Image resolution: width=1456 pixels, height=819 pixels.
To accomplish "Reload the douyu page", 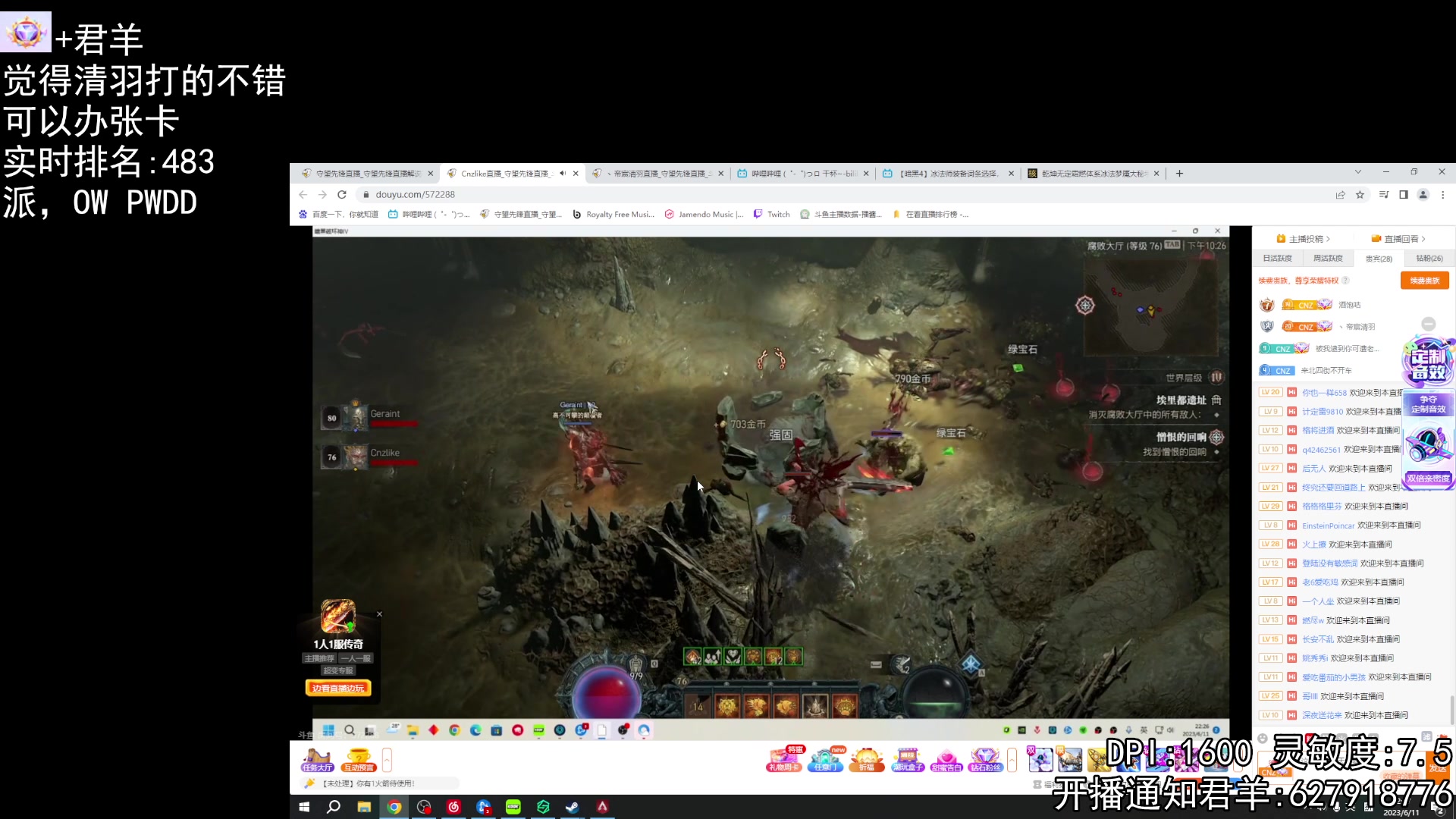I will tap(342, 195).
